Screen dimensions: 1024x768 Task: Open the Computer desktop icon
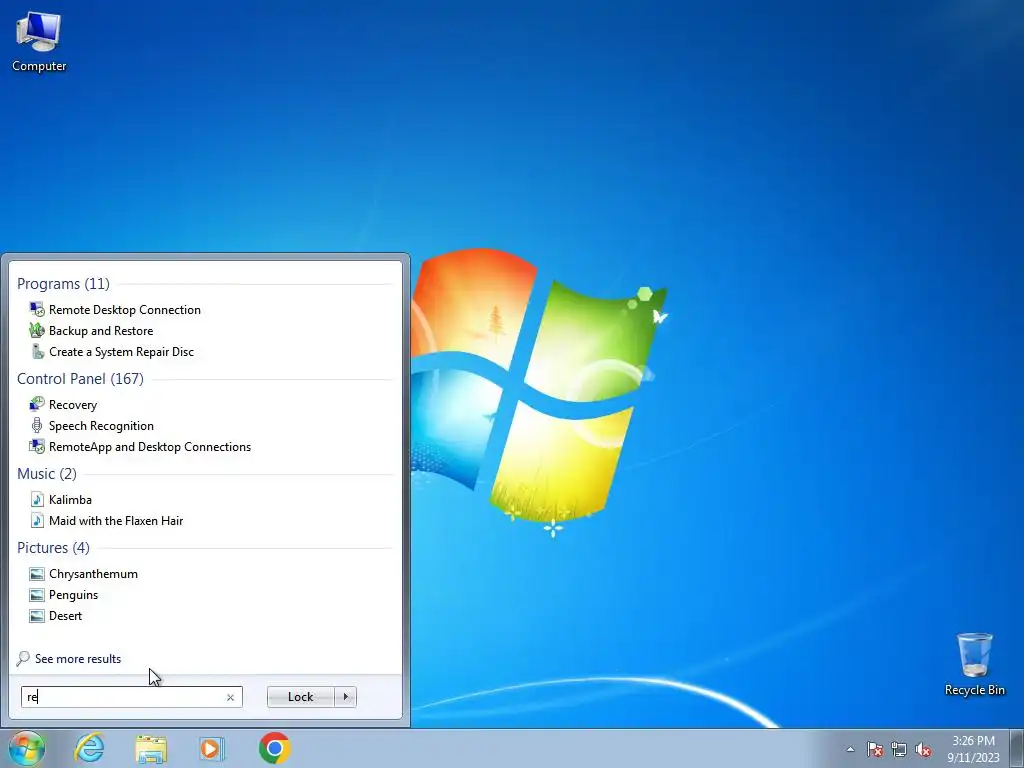point(39,42)
